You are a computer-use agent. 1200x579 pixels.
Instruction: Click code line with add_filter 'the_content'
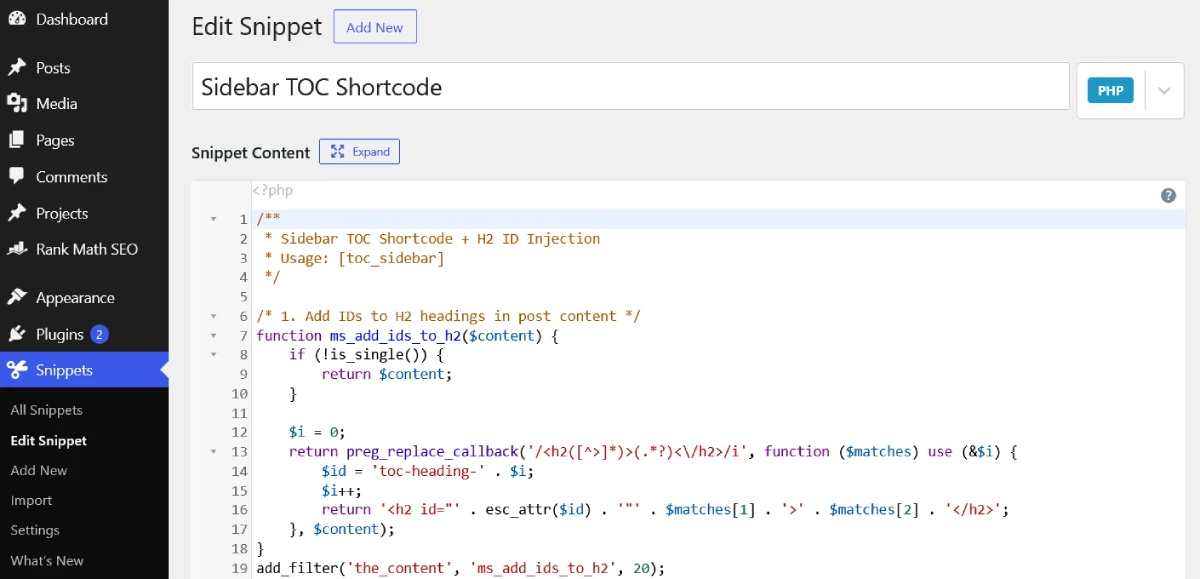[461, 568]
